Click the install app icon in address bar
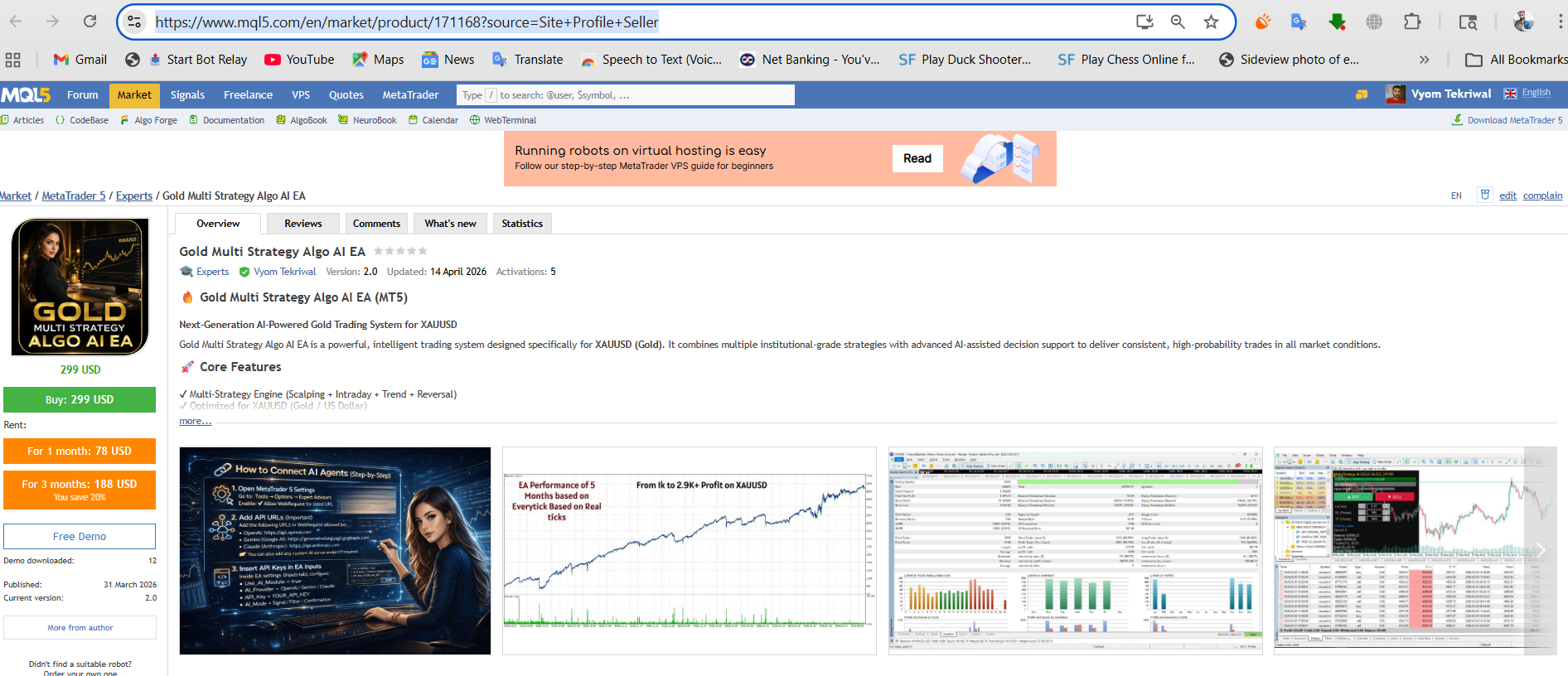 point(1145,22)
